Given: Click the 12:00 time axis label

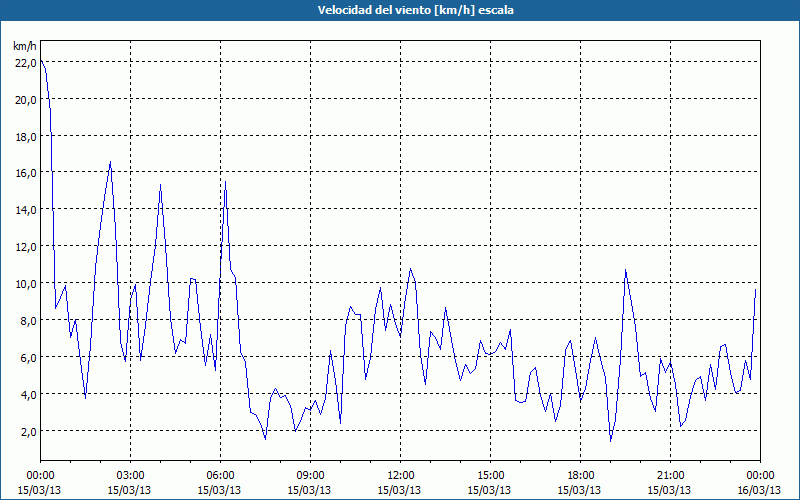Looking at the screenshot, I should [401, 476].
